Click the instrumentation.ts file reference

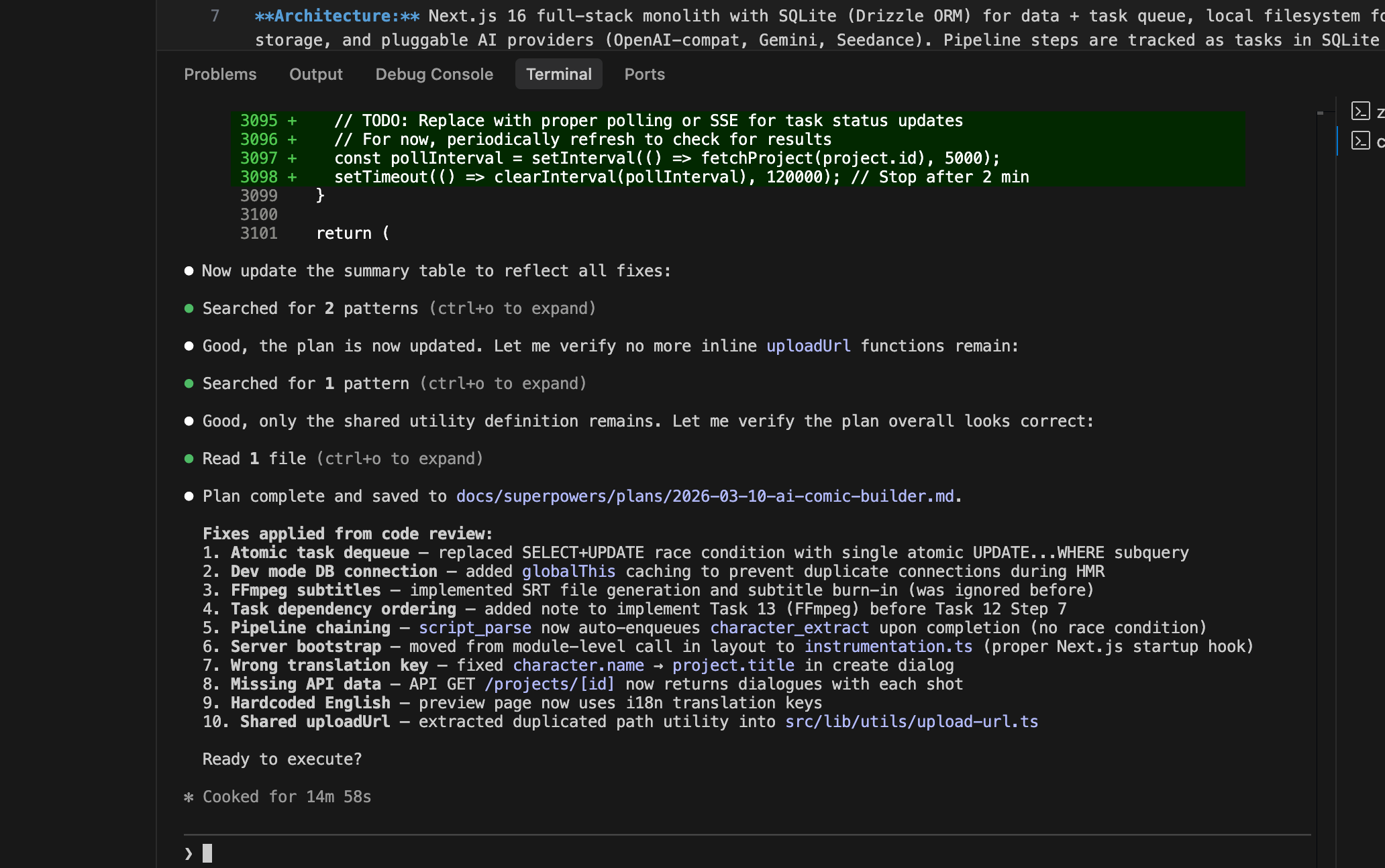pos(888,647)
